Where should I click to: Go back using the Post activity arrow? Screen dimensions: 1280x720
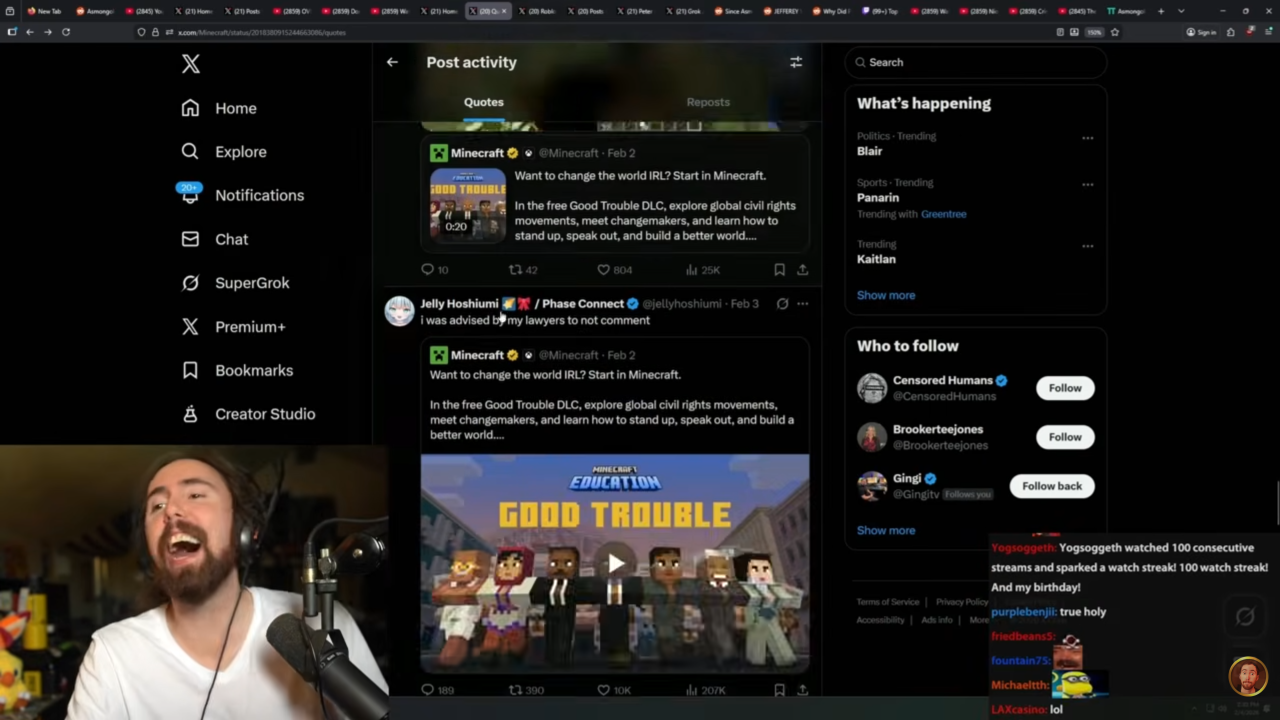(x=392, y=62)
